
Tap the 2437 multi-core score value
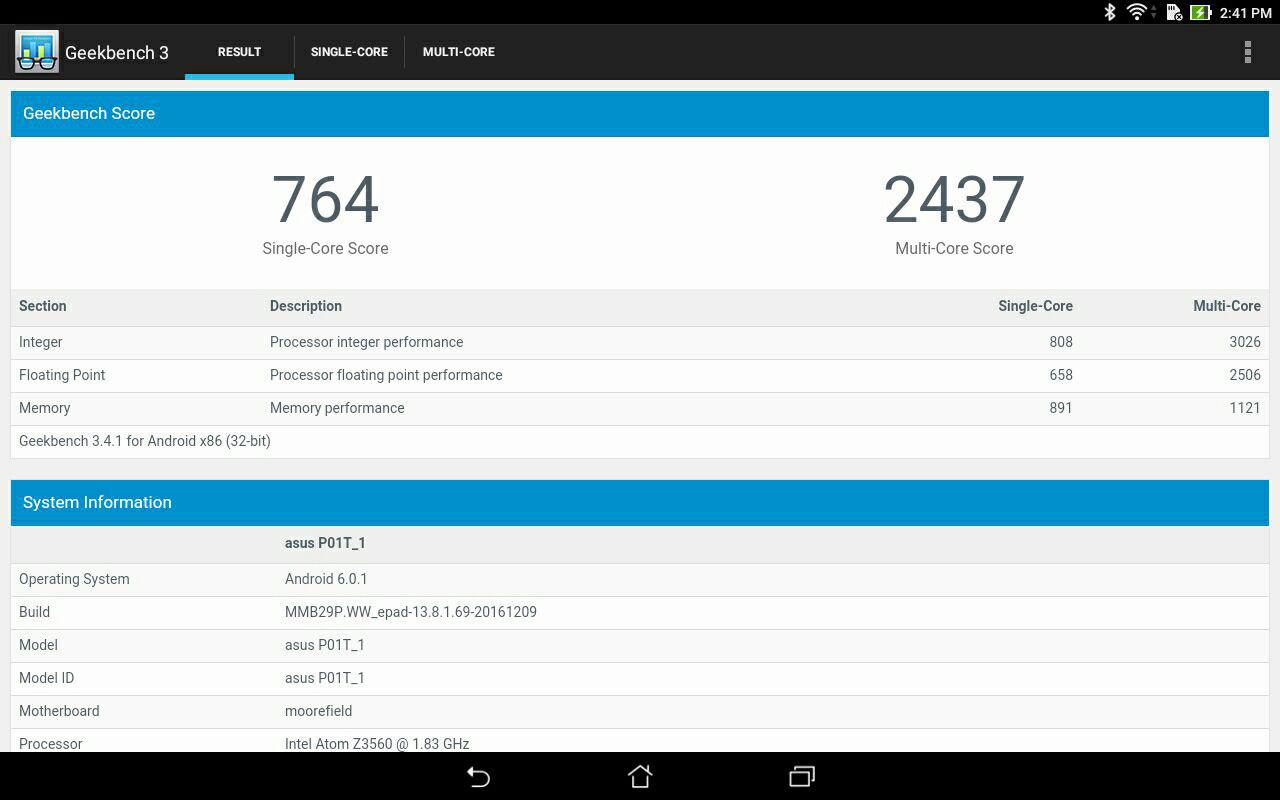click(x=954, y=200)
